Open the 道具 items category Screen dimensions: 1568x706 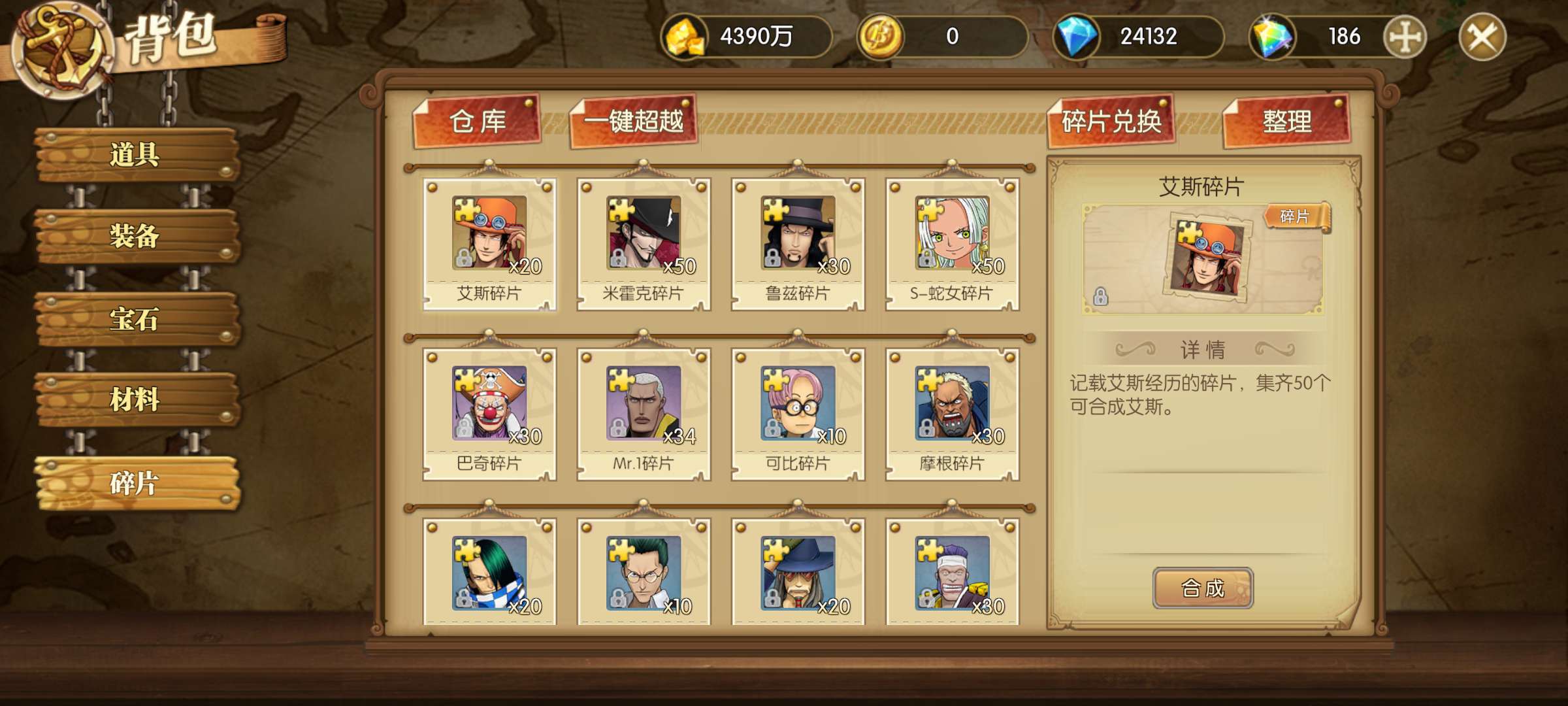tap(136, 155)
